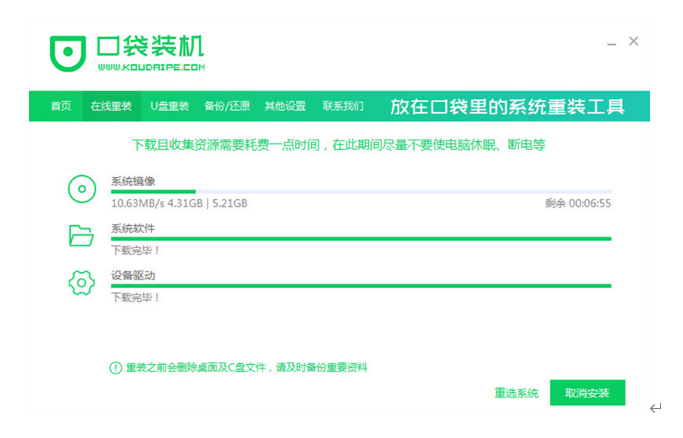Click the device driver gear icon
Screen dimensions: 683x438
(81, 283)
